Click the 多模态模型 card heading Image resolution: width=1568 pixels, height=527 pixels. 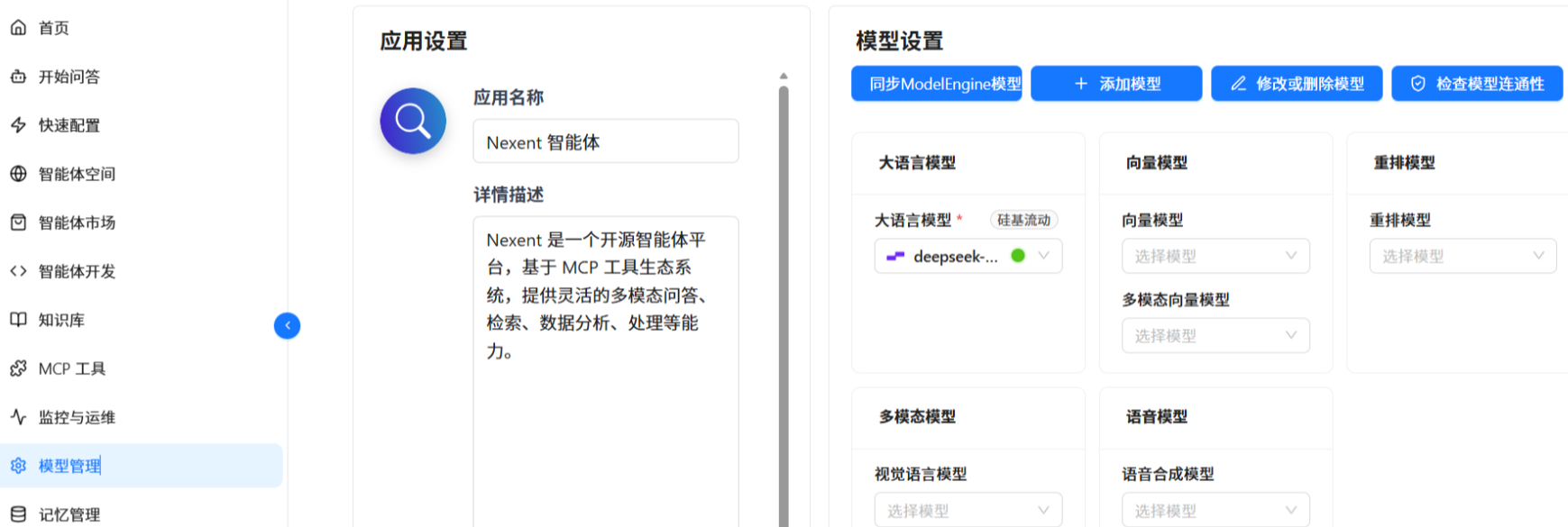coord(917,417)
